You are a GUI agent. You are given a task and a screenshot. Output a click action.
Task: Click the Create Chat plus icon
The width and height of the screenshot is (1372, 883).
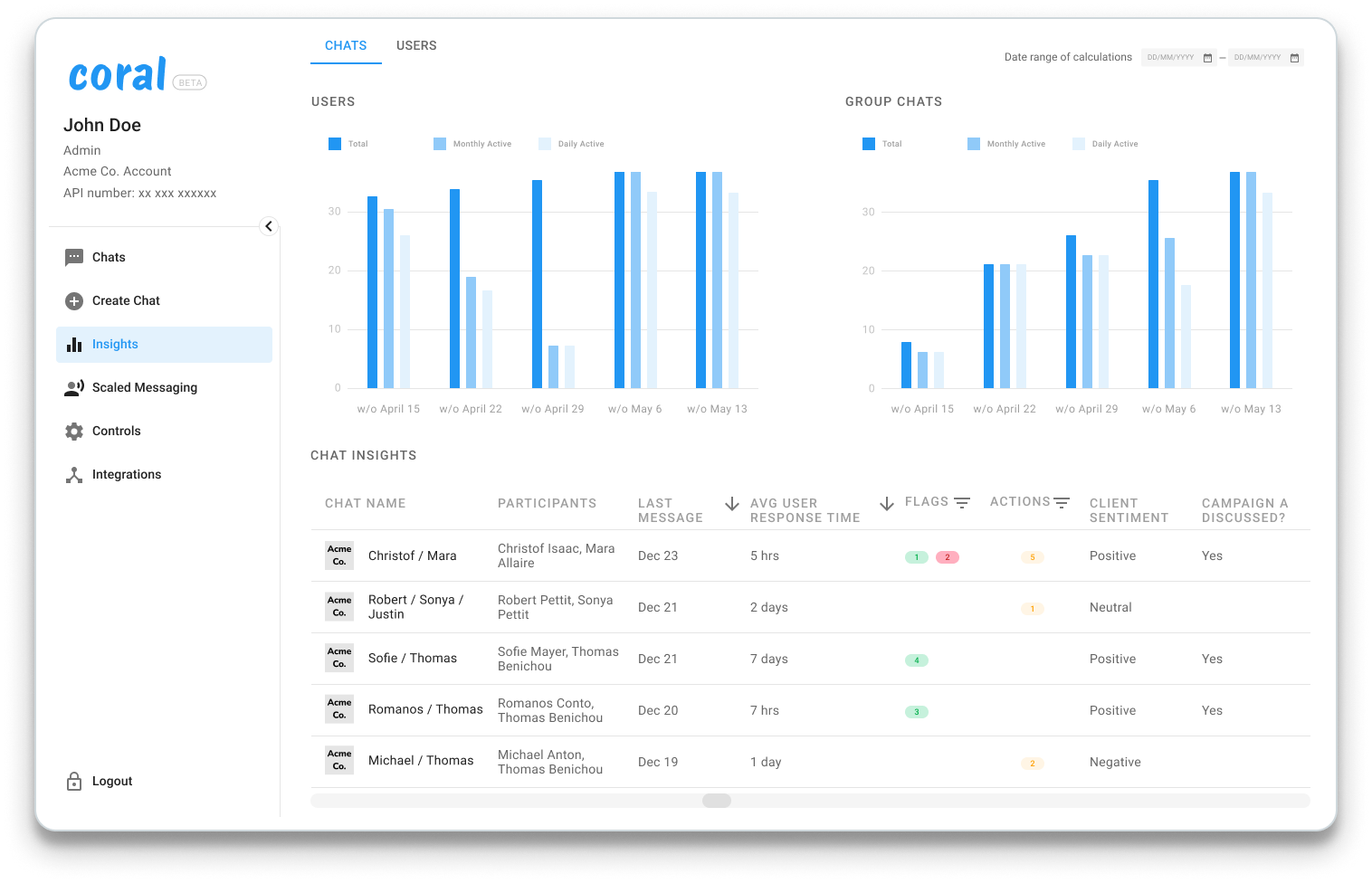tap(74, 301)
